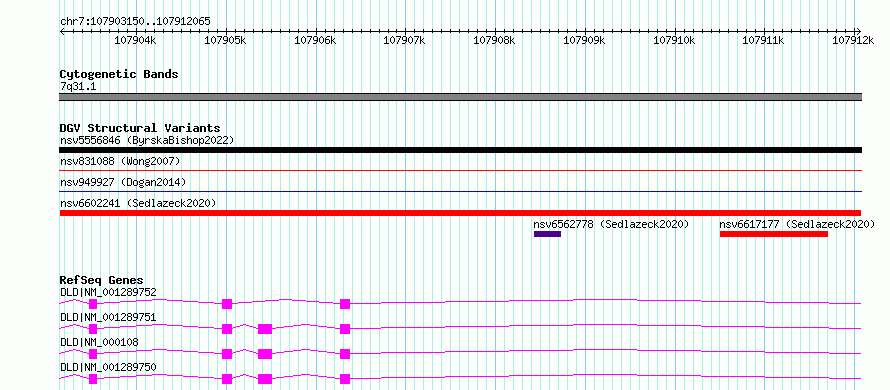
Task: Select first exon box of DLD|NM_001289752
Action: coord(93,304)
